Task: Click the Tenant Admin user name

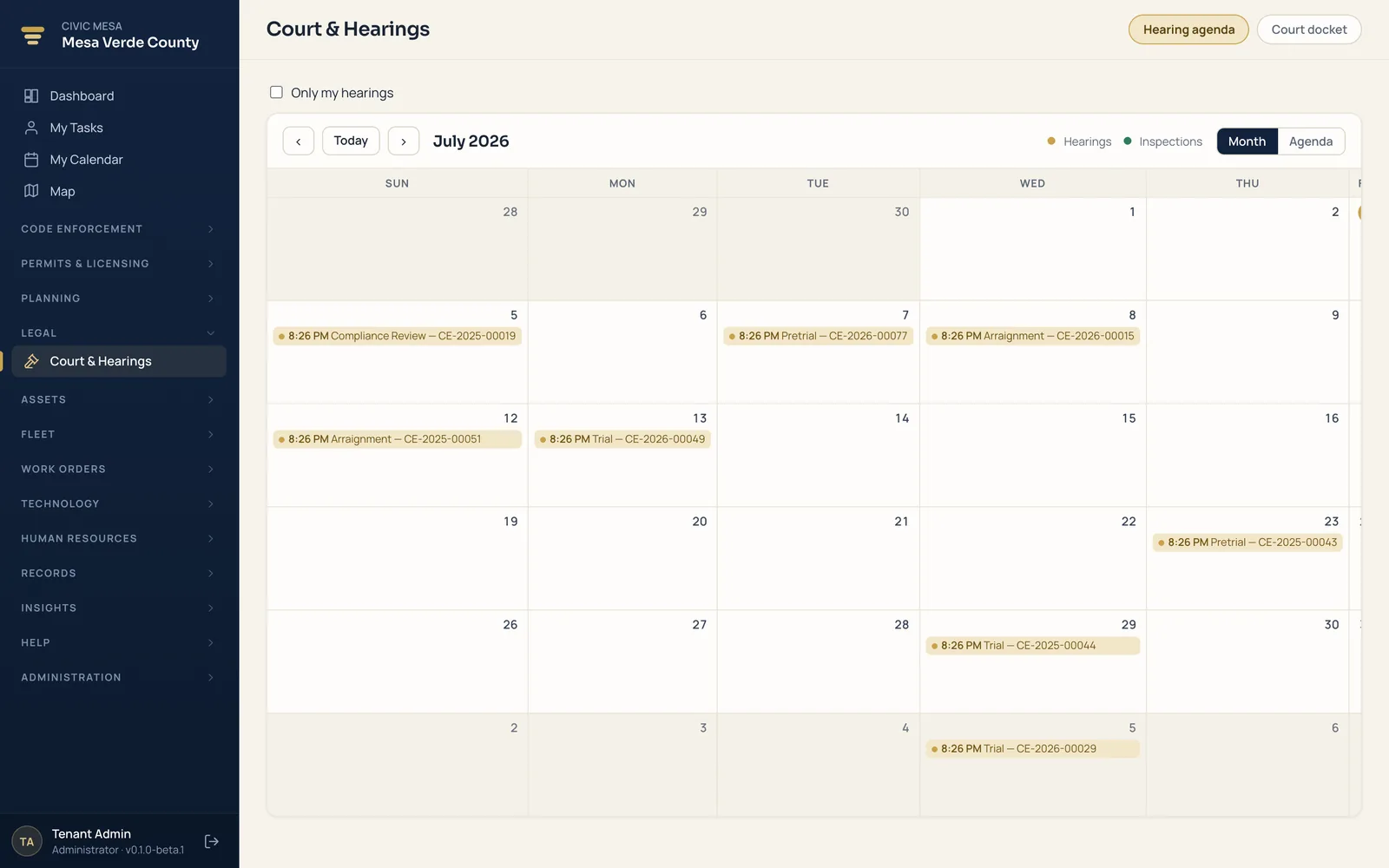Action: coord(91,834)
